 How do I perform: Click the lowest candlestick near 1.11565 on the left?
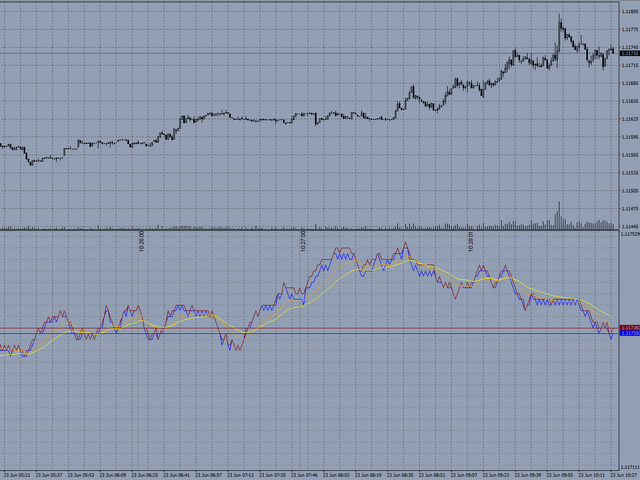pyautogui.click(x=31, y=163)
